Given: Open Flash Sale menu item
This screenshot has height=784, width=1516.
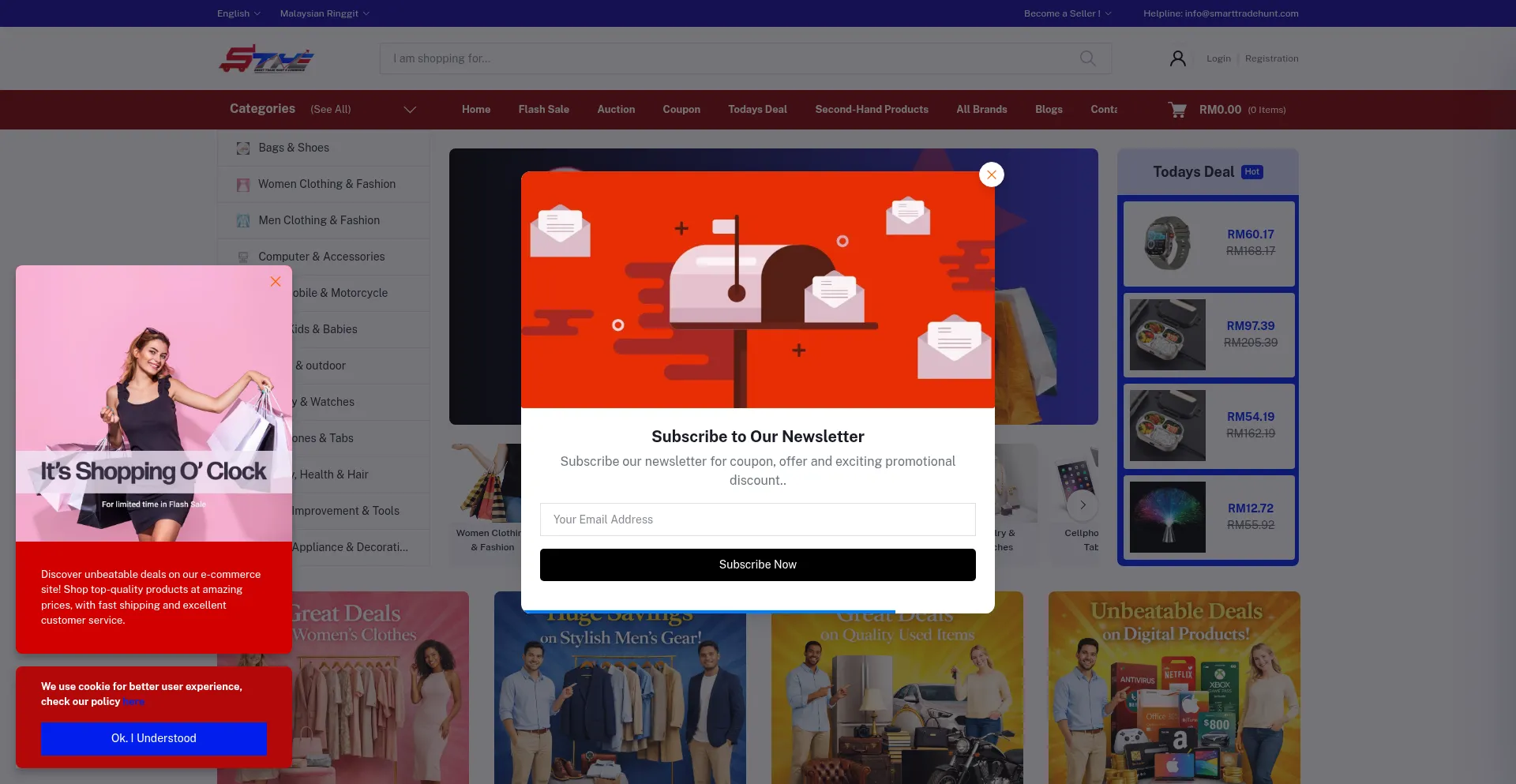Looking at the screenshot, I should 544,110.
